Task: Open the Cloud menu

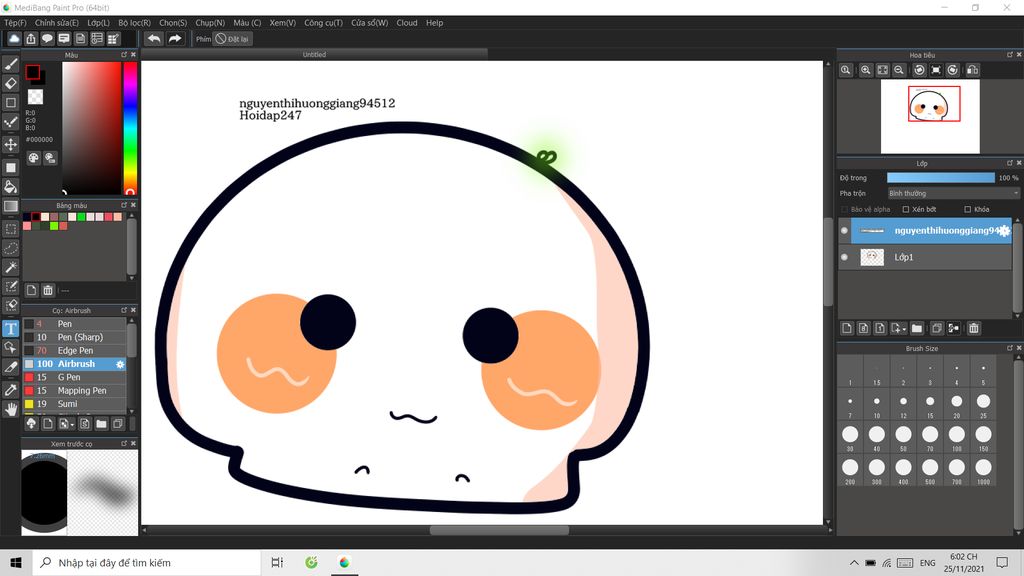Action: click(407, 23)
